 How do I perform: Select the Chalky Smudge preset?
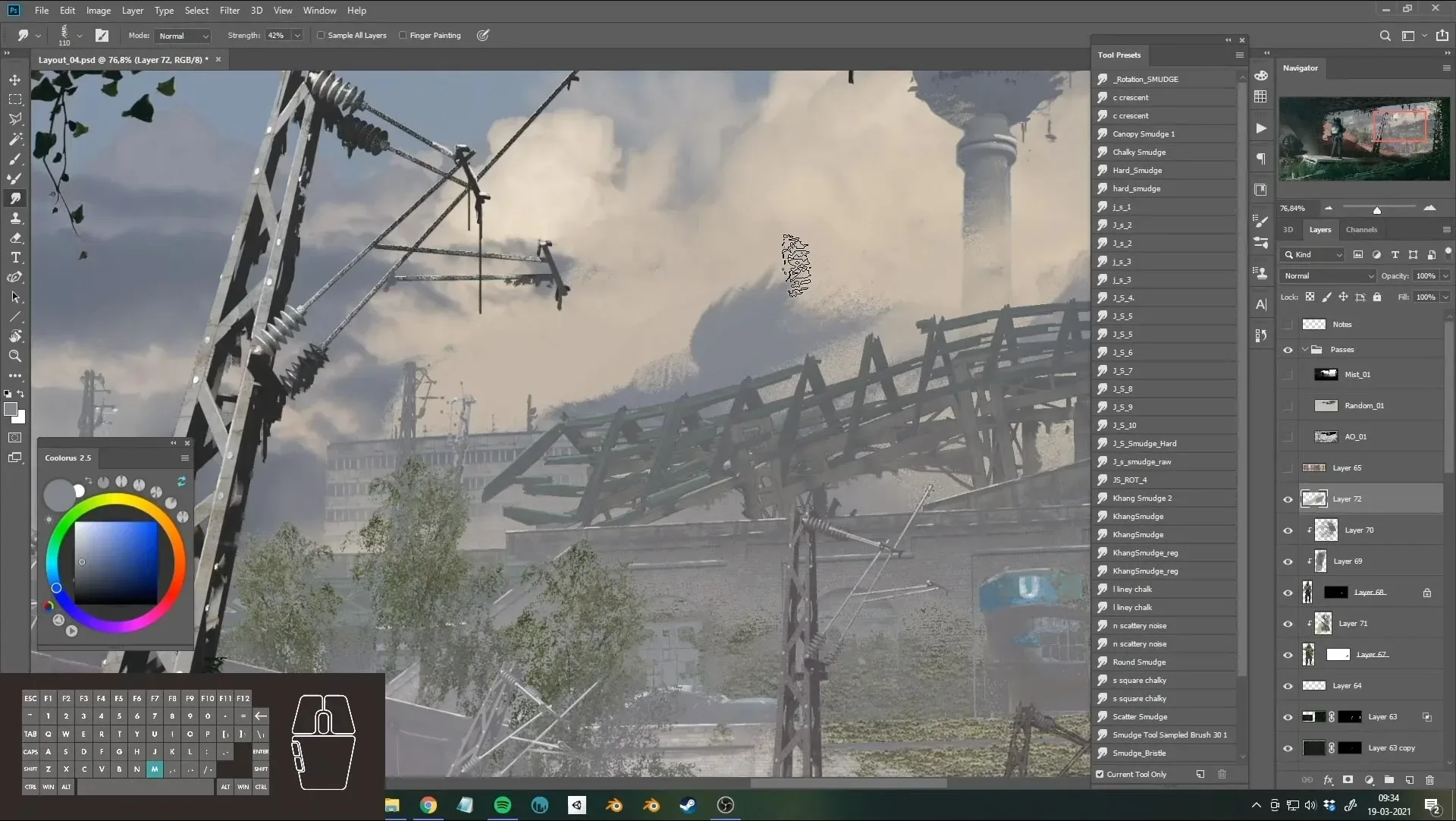[1165, 153]
